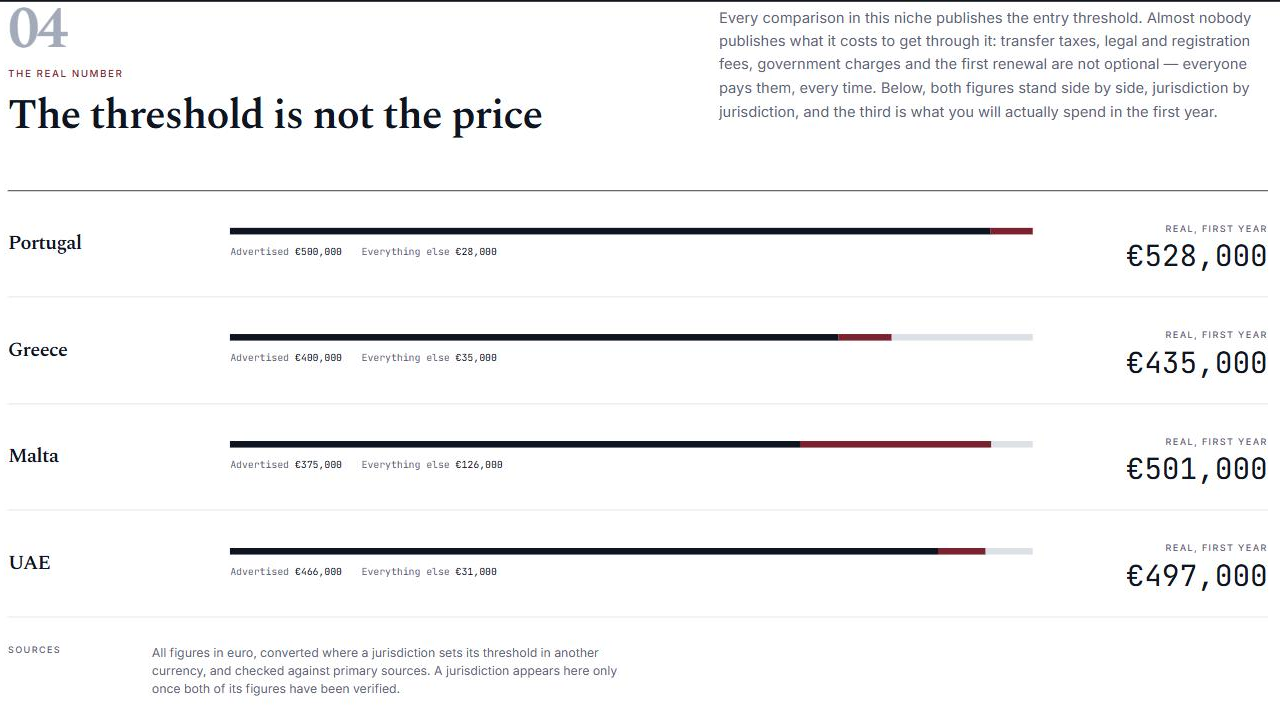Viewport: 1280px width, 724px height.
Task: Select the €501,000 Malta total
Action: click(x=1196, y=469)
